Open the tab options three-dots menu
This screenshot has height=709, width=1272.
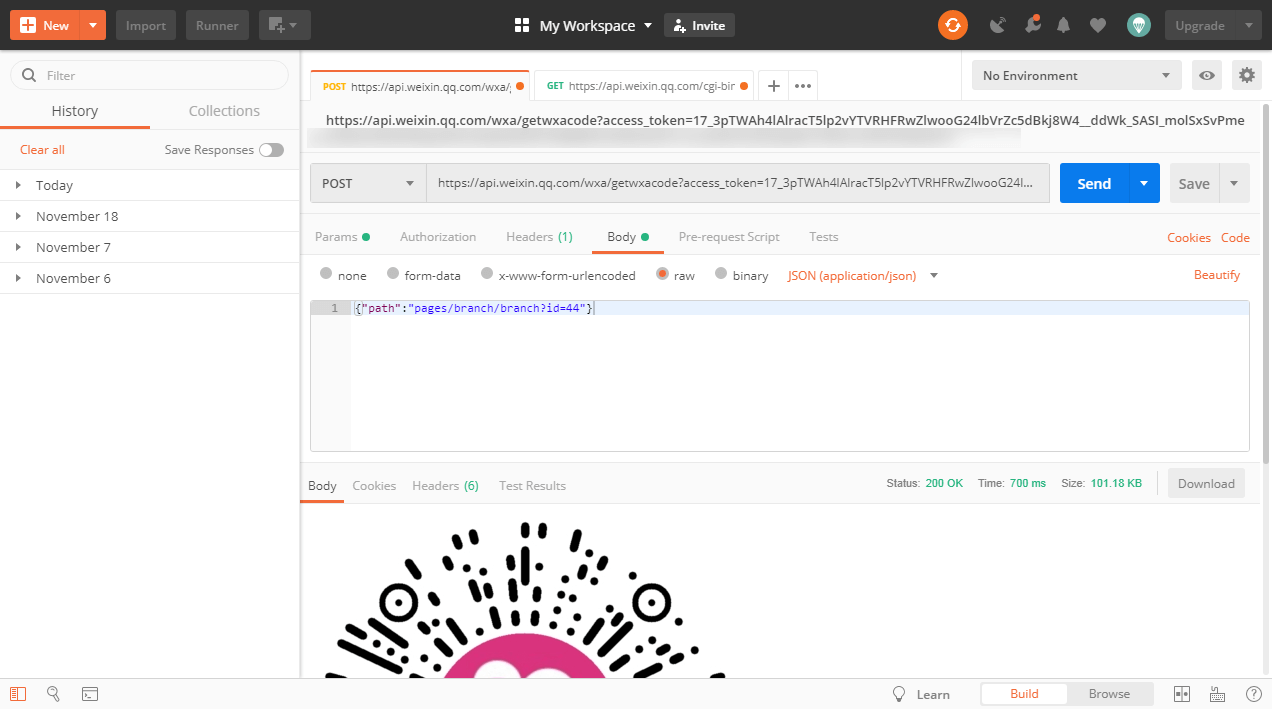803,86
